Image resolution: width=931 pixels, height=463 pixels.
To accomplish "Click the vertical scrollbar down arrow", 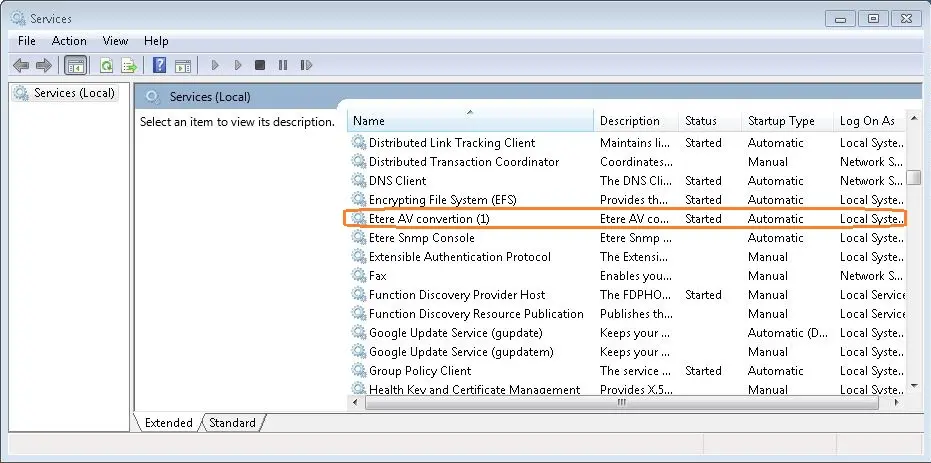I will 914,385.
